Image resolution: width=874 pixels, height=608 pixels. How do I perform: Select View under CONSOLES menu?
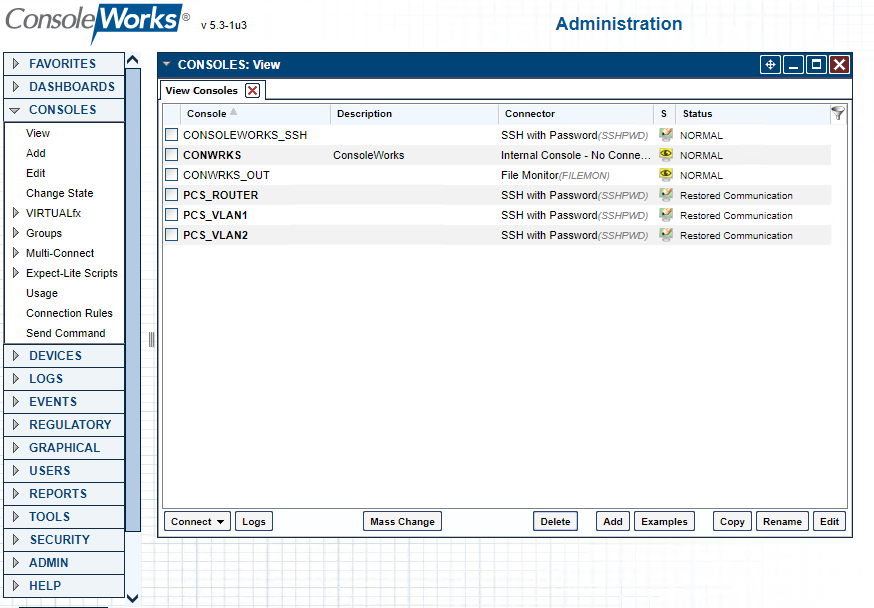click(38, 133)
